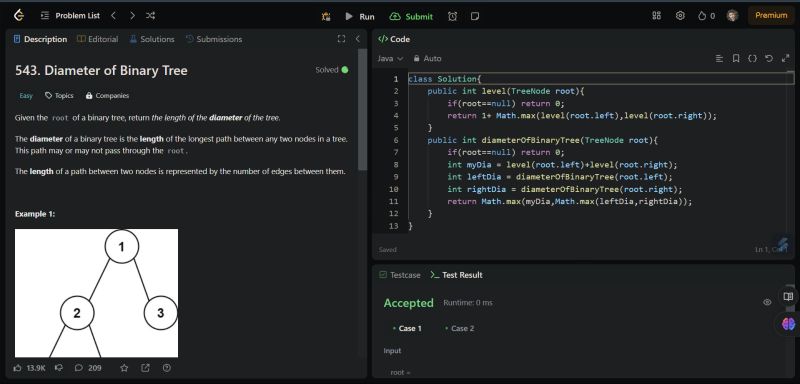Screen dimensions: 800x384
Task: Open the AI brain assistant icon
Action: pos(788,323)
